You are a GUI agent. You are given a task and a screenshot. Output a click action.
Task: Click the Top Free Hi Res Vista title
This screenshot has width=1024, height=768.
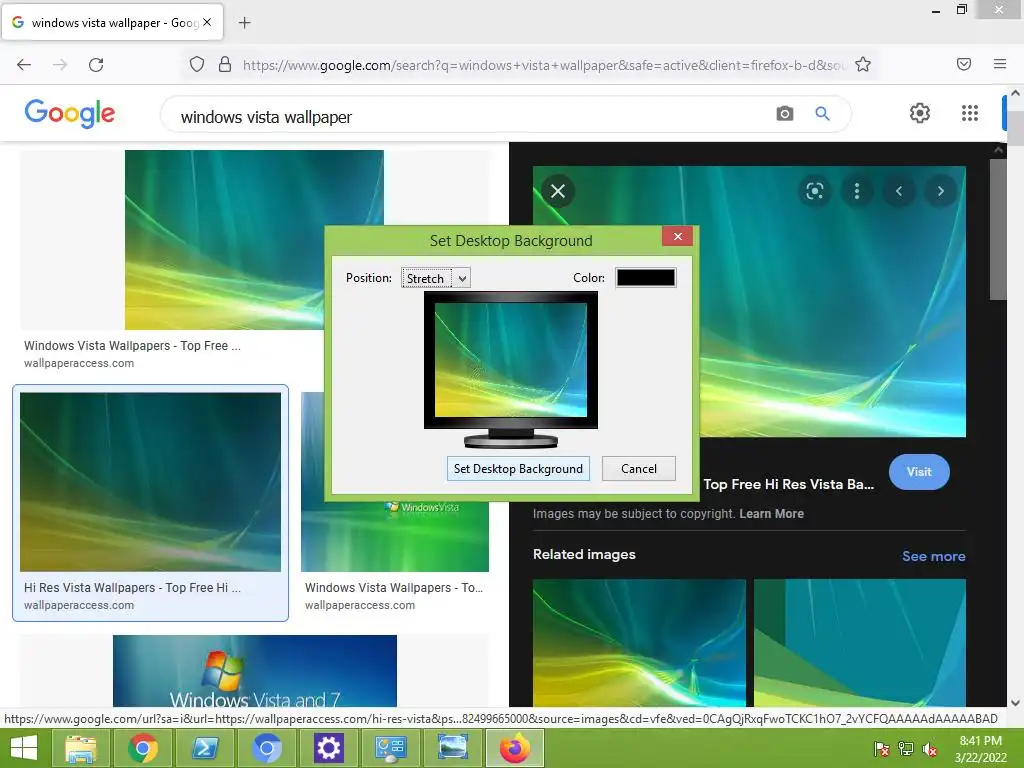[788, 485]
